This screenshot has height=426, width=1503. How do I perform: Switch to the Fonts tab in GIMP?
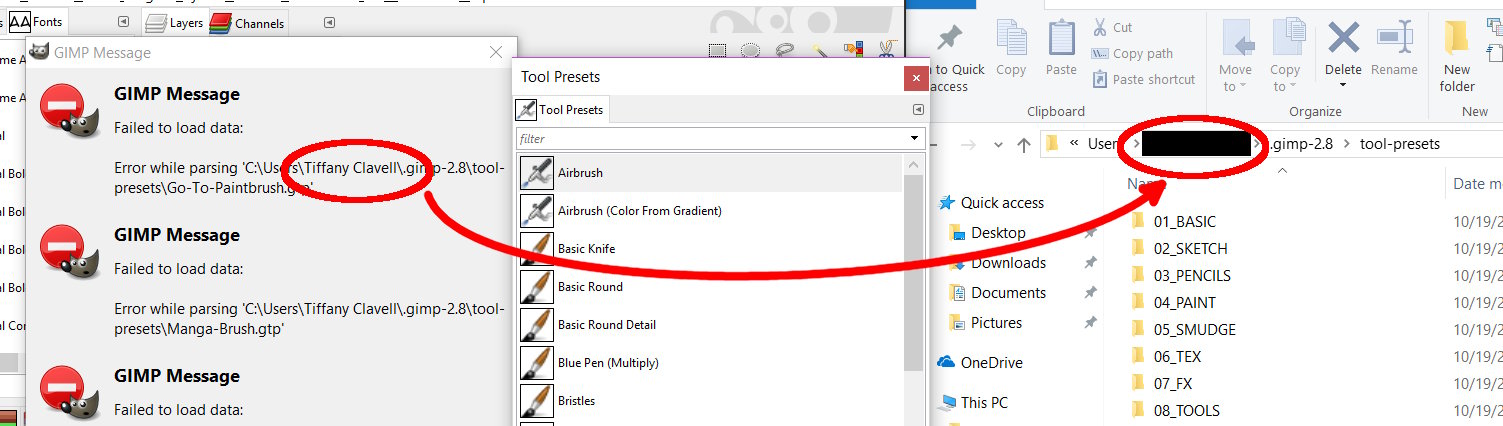[36, 21]
